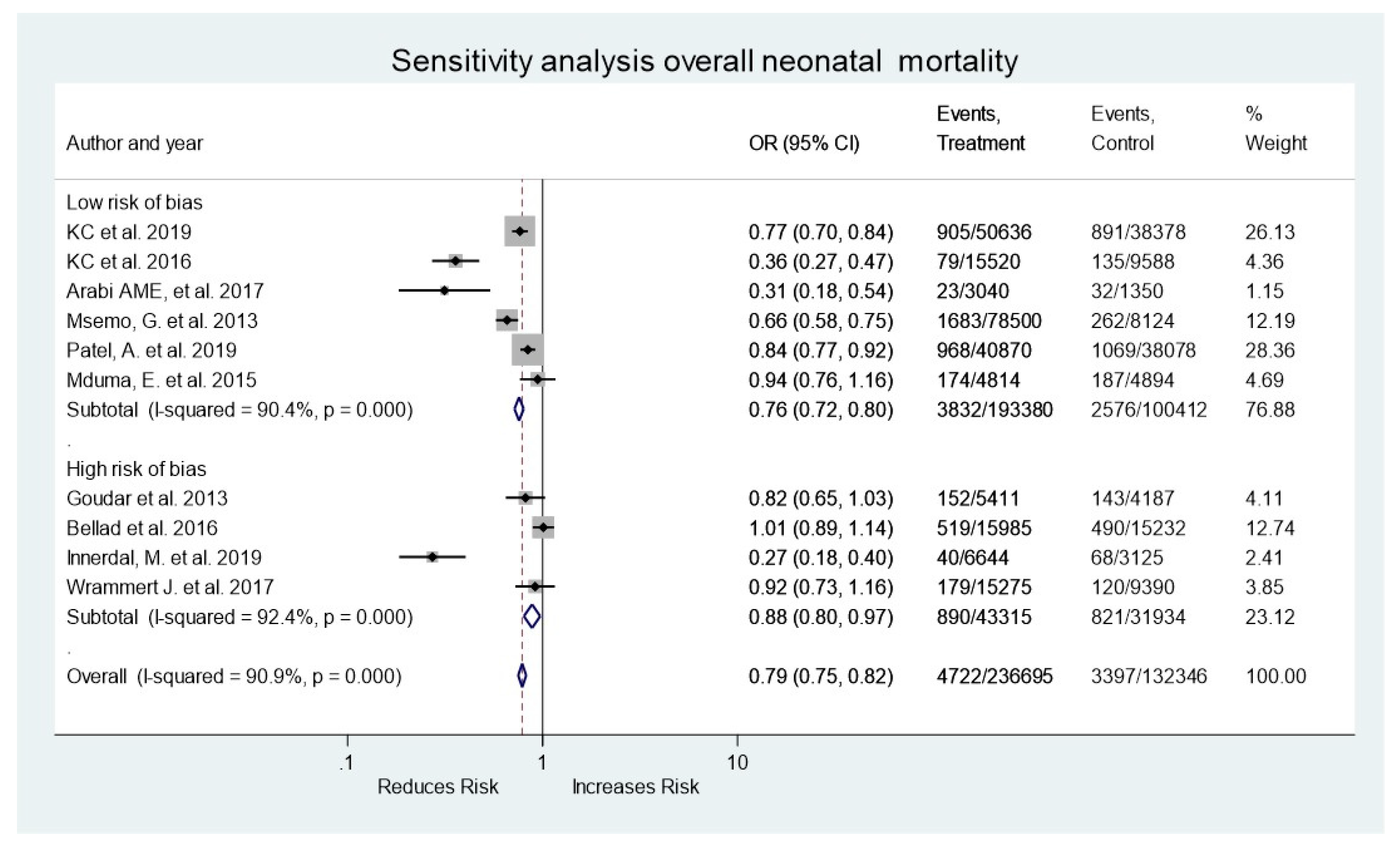Click the Innerdal 2019 point estimate marker
This screenshot has height=850, width=1400.
pos(432,557)
